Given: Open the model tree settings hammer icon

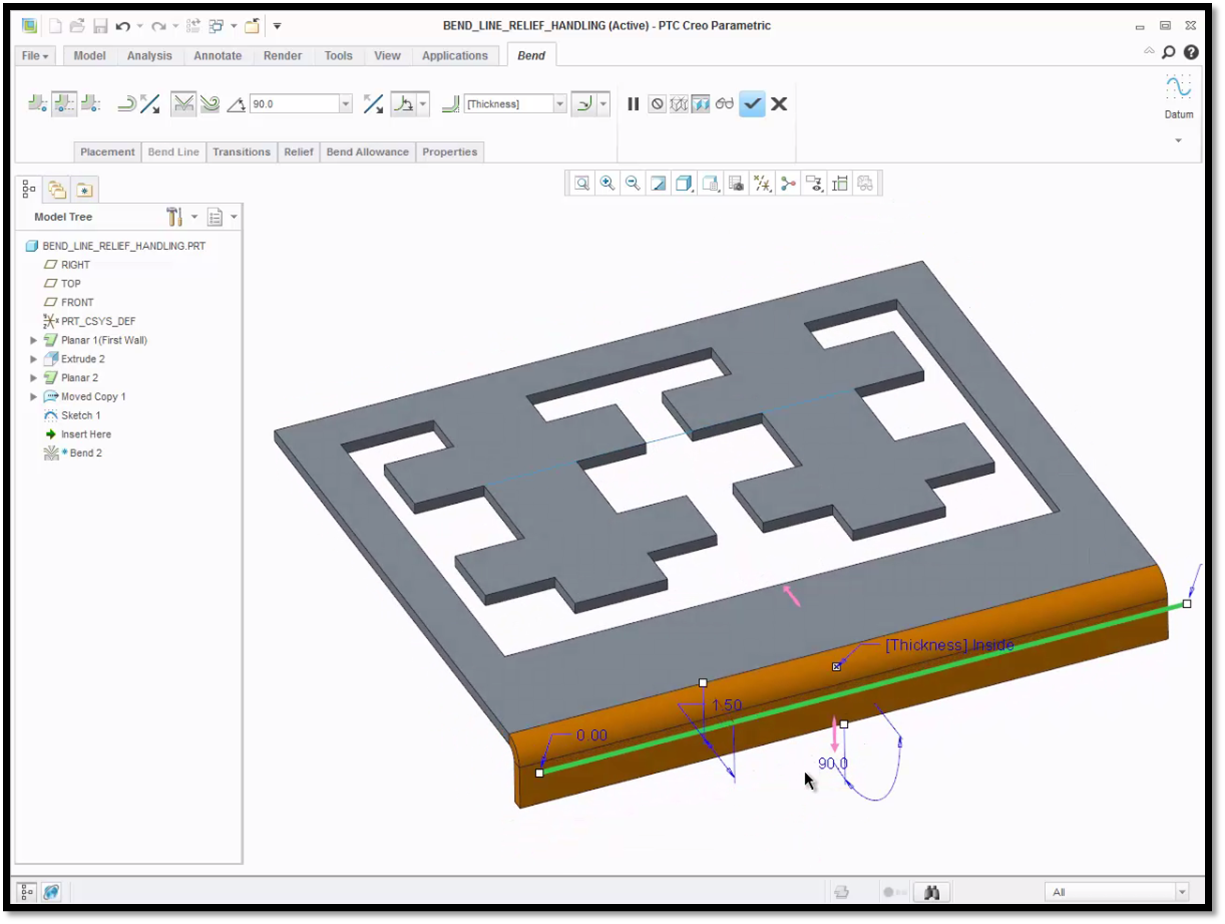Looking at the screenshot, I should (x=174, y=217).
